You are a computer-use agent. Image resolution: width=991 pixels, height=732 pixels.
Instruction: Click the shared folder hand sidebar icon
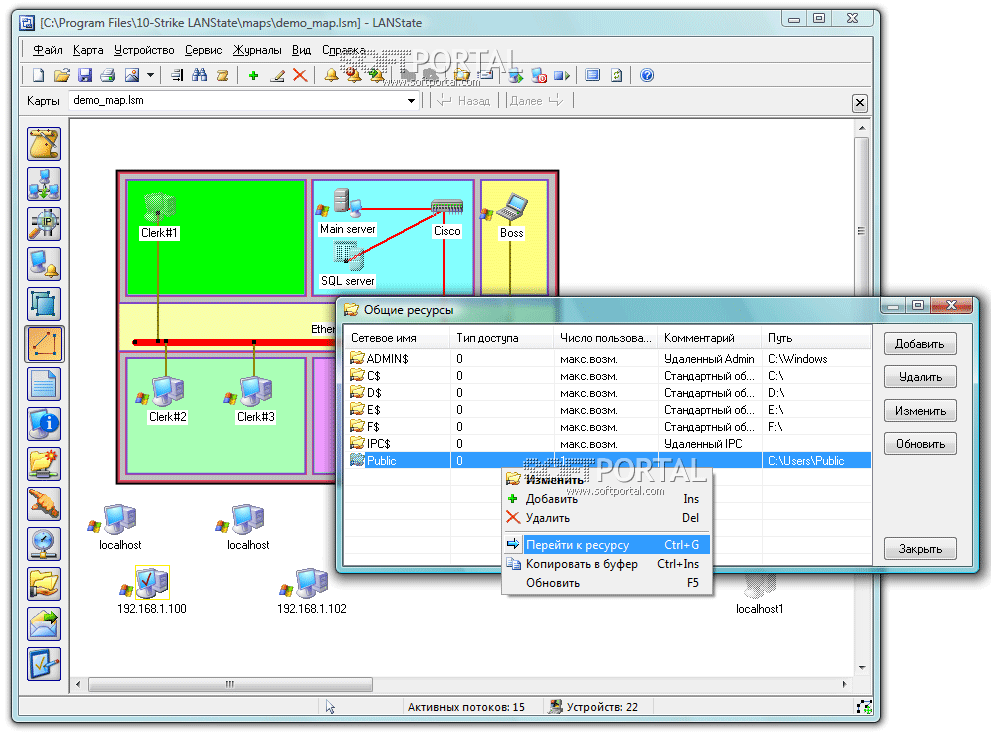pos(44,583)
